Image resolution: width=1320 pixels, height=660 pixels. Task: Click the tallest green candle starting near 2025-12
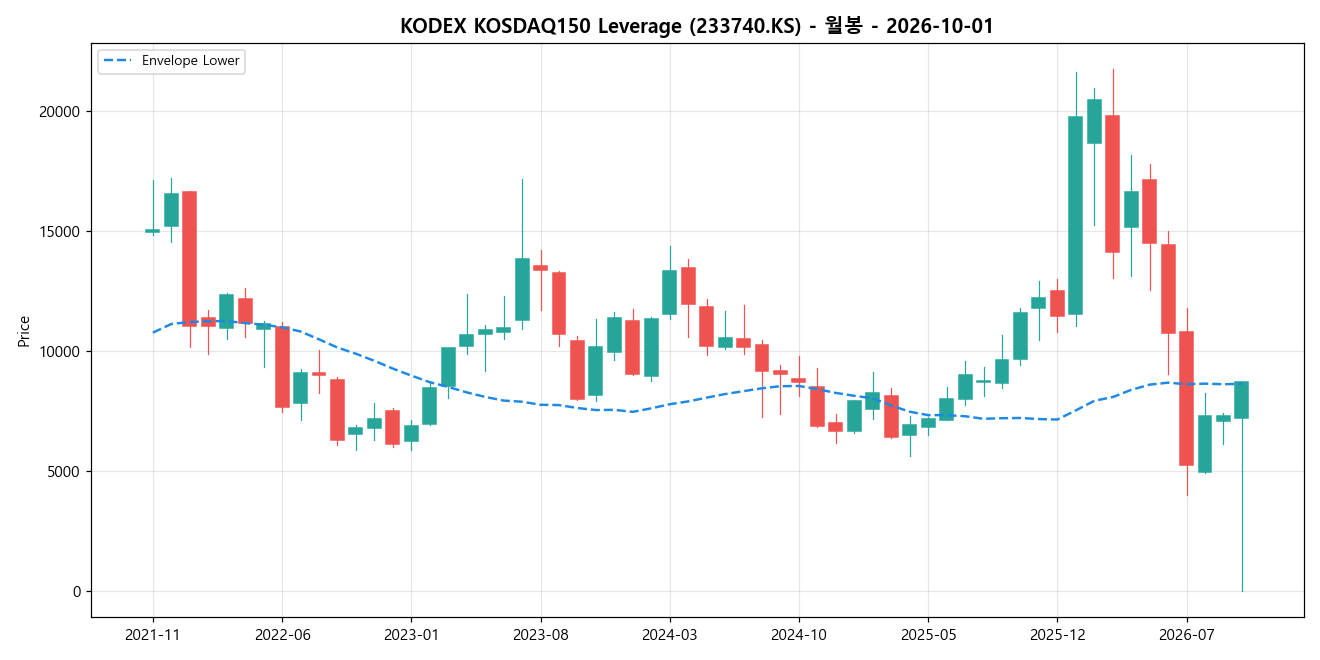(1076, 215)
